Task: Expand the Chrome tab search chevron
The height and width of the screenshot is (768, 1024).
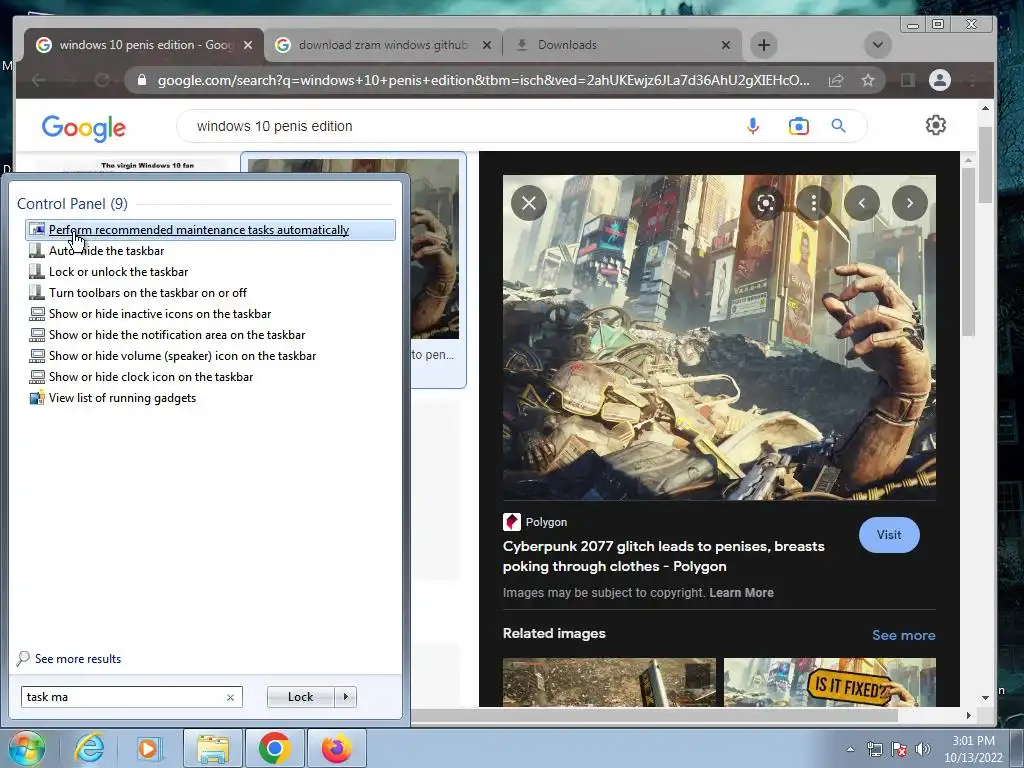Action: point(877,45)
